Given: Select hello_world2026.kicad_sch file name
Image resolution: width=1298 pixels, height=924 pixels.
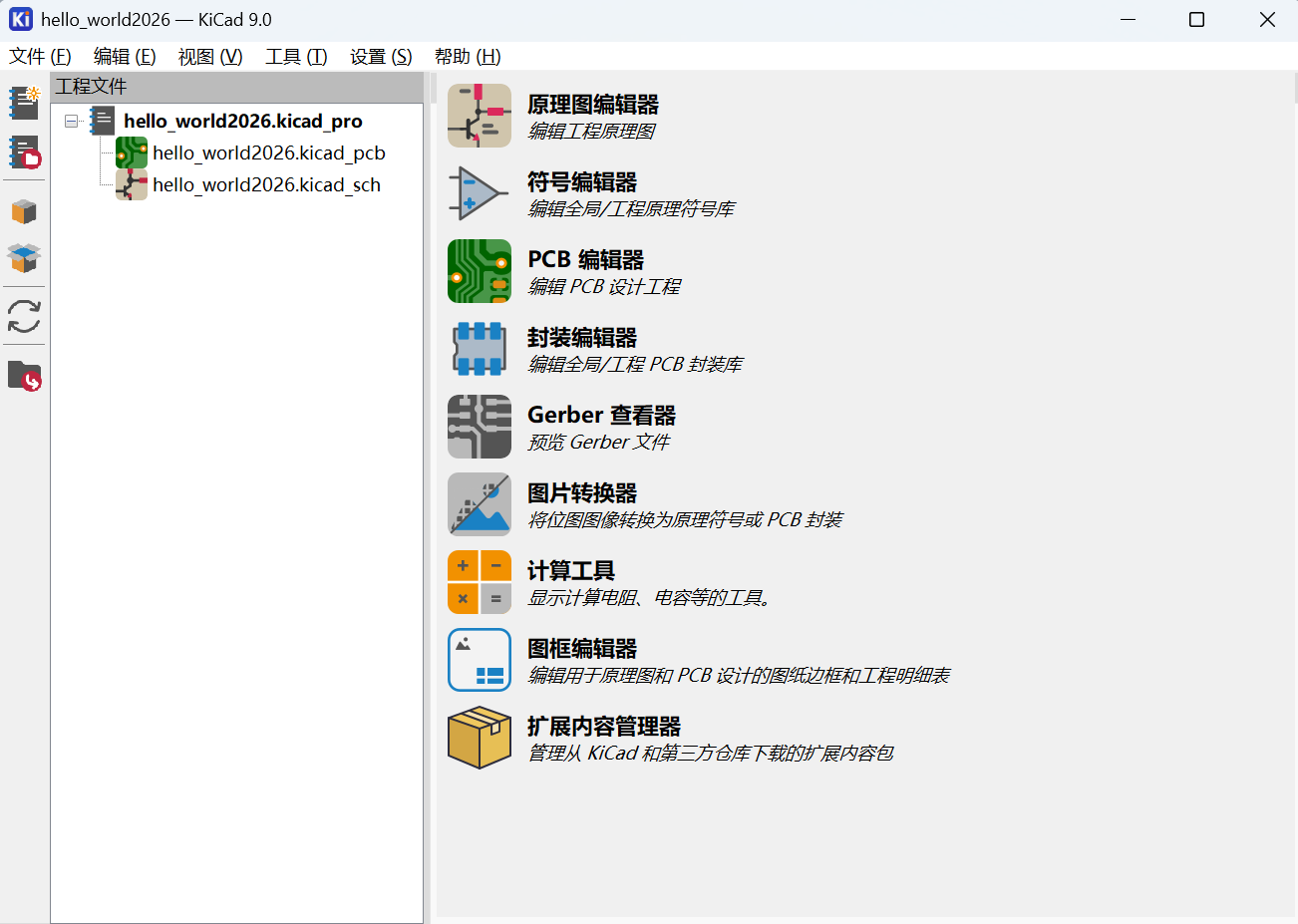Looking at the screenshot, I should tap(267, 184).
